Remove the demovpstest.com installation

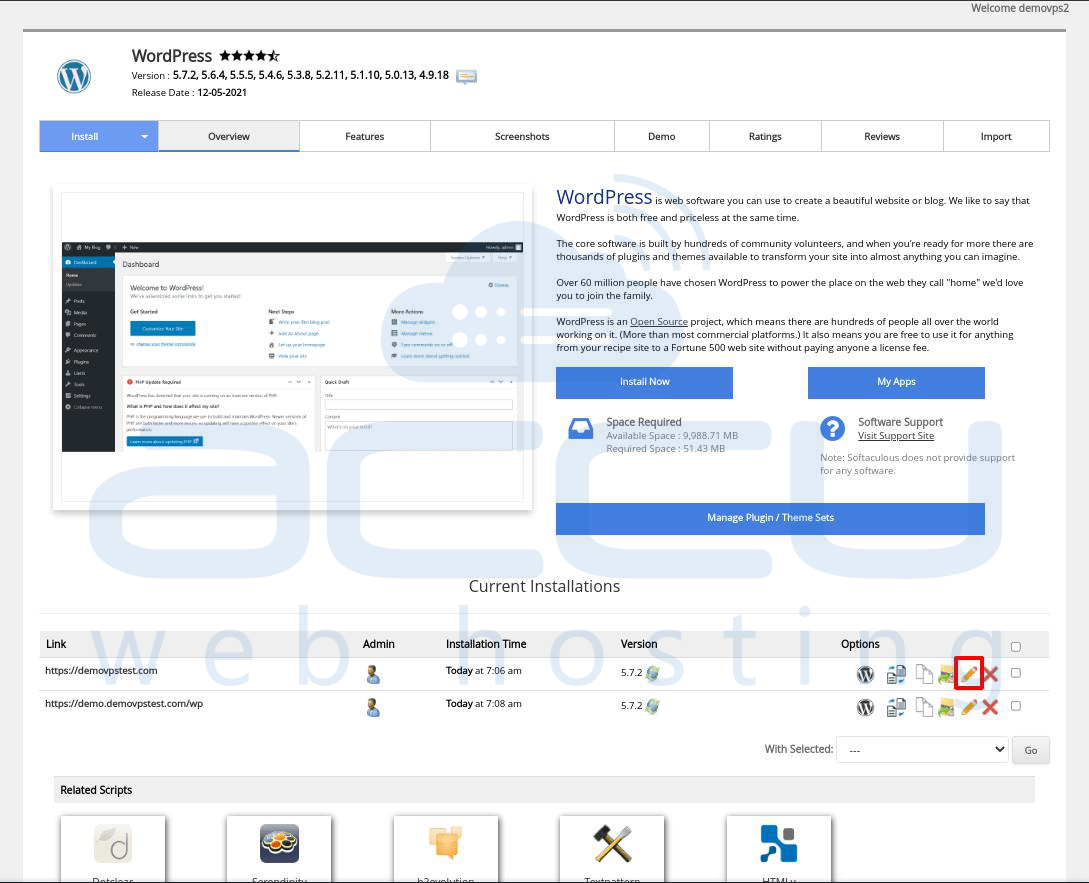pyautogui.click(x=990, y=674)
